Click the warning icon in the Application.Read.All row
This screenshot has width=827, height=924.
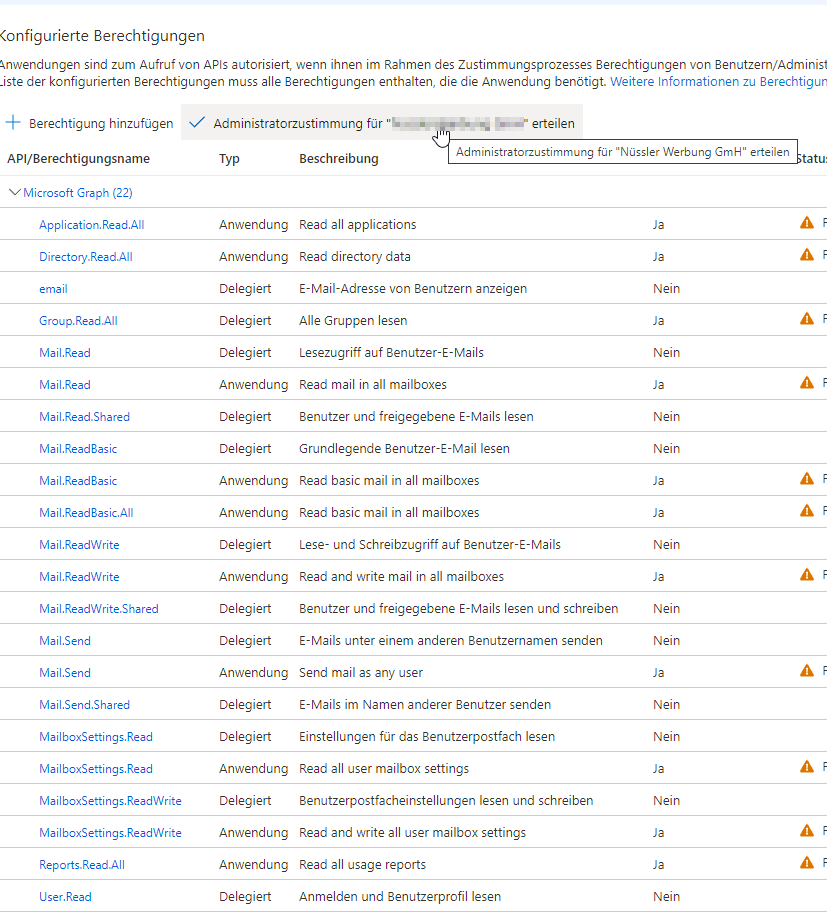coord(807,223)
